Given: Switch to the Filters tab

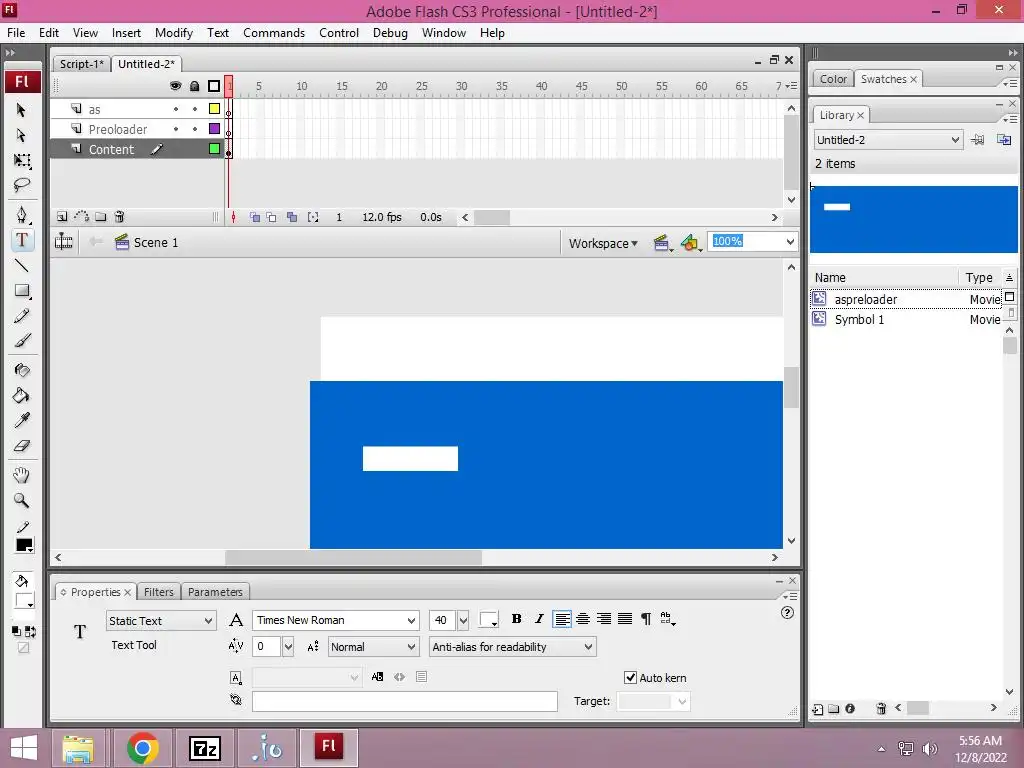Looking at the screenshot, I should 159,592.
